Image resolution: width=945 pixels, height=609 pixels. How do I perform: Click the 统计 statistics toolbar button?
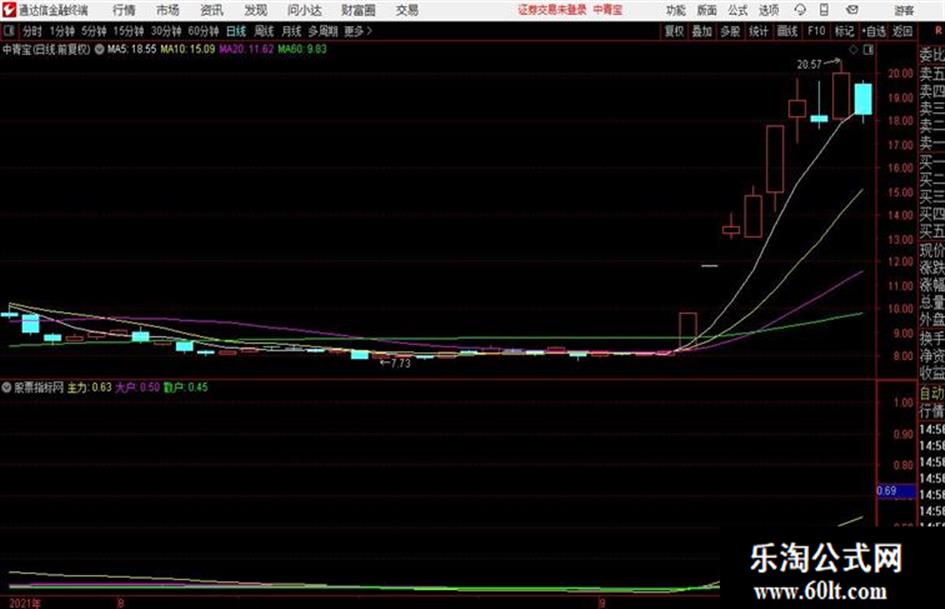pyautogui.click(x=758, y=31)
